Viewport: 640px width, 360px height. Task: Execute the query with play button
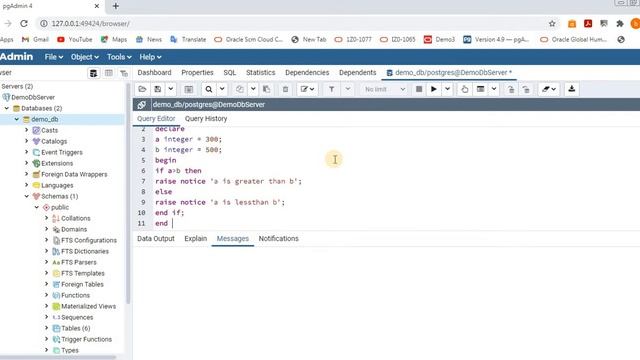(x=434, y=89)
